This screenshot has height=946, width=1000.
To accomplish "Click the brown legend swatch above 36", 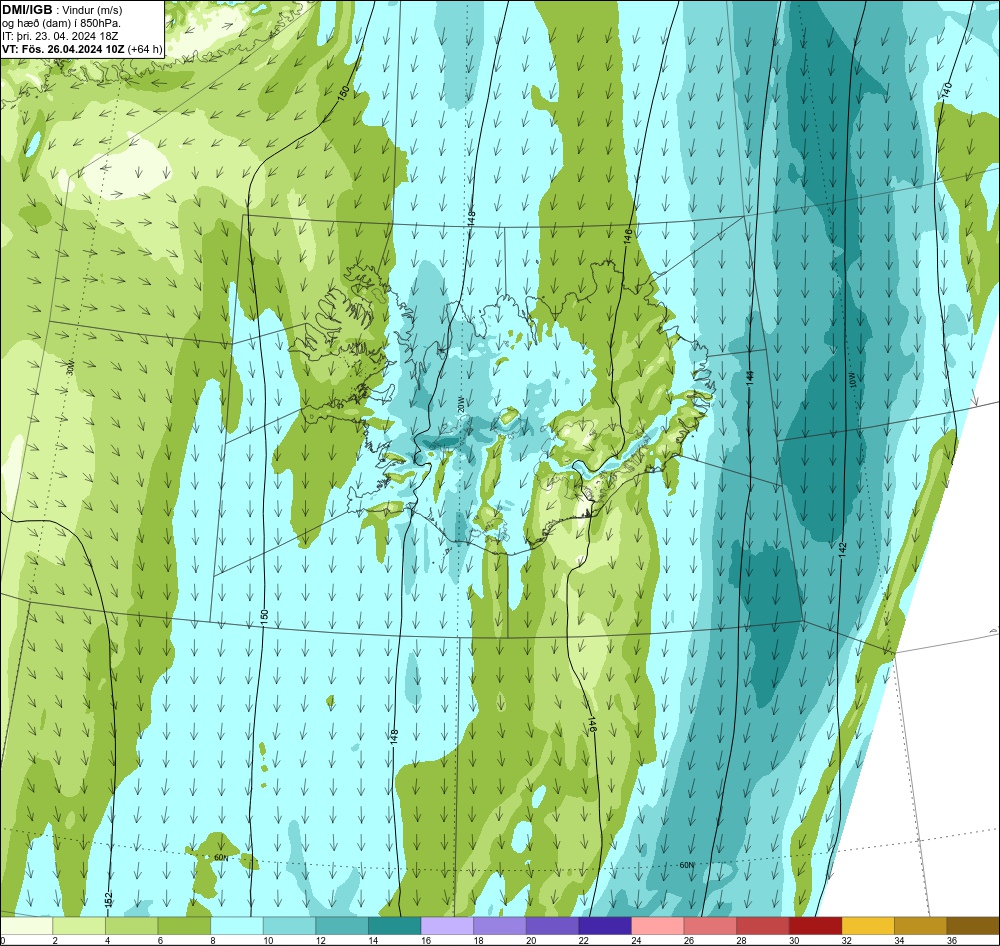I will pyautogui.click(x=973, y=926).
